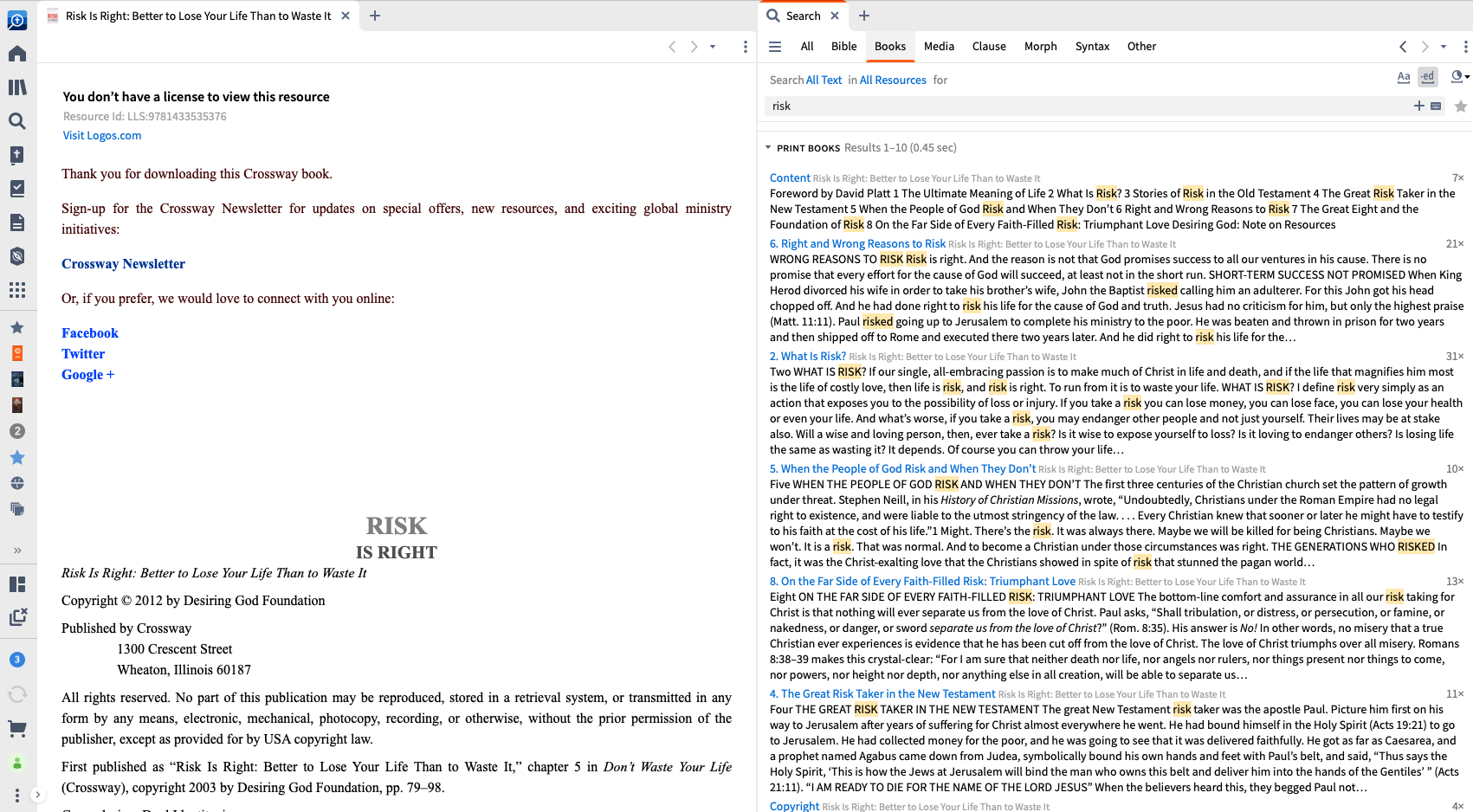
Task: Add a new tab beside the Search tab
Action: click(864, 16)
